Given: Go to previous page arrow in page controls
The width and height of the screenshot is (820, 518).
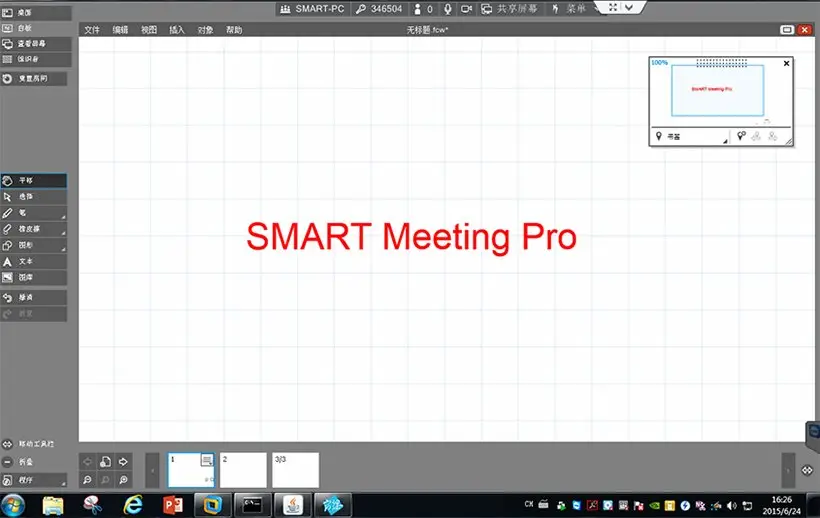Looking at the screenshot, I should coord(87,462).
